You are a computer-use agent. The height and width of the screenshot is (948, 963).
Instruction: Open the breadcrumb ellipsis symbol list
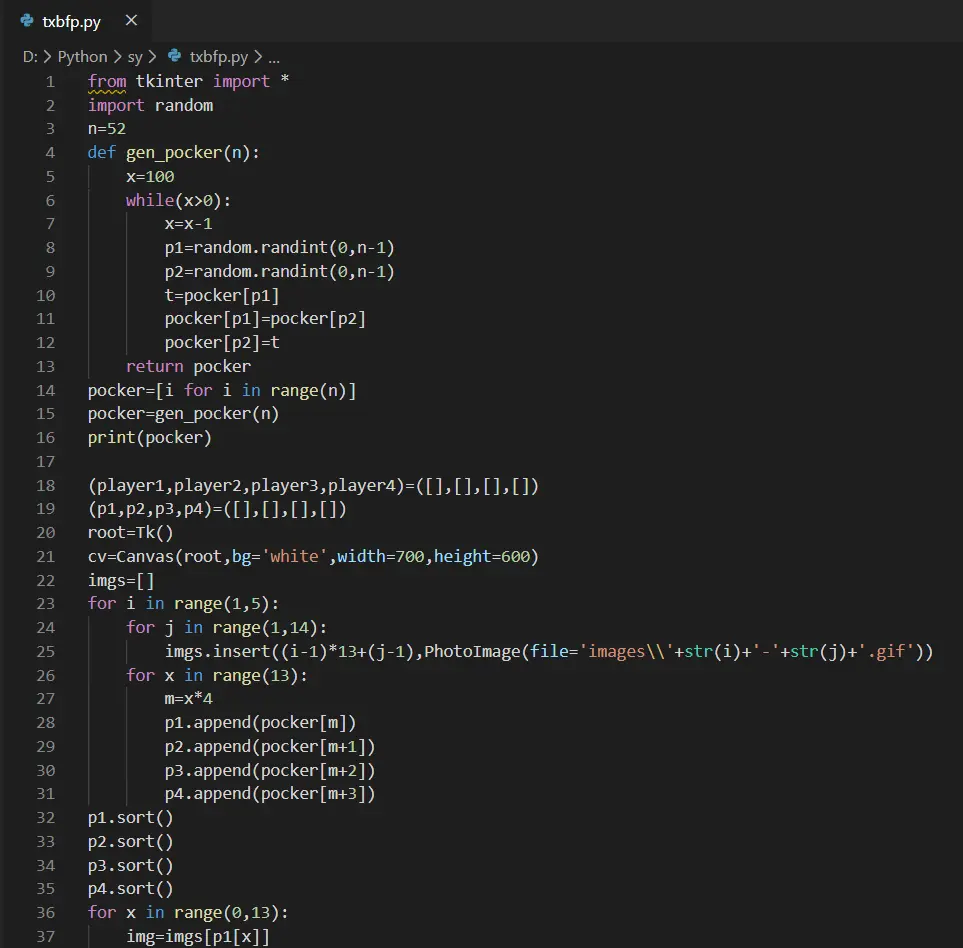274,58
